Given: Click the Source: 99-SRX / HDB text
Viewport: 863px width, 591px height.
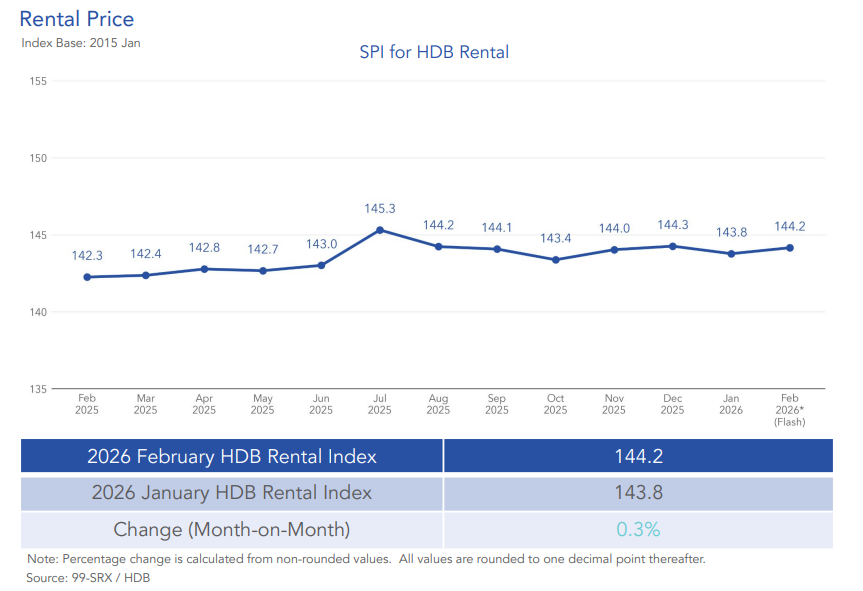Looking at the screenshot, I should pos(88,578).
